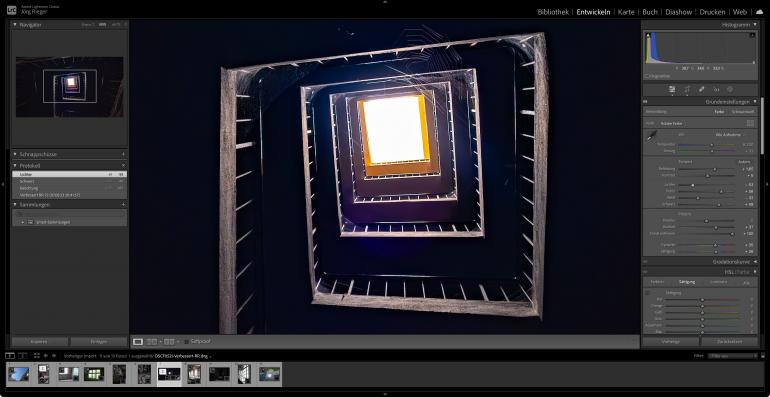Click the Autom. tone button
This screenshot has height=397, width=770.
coord(743,162)
